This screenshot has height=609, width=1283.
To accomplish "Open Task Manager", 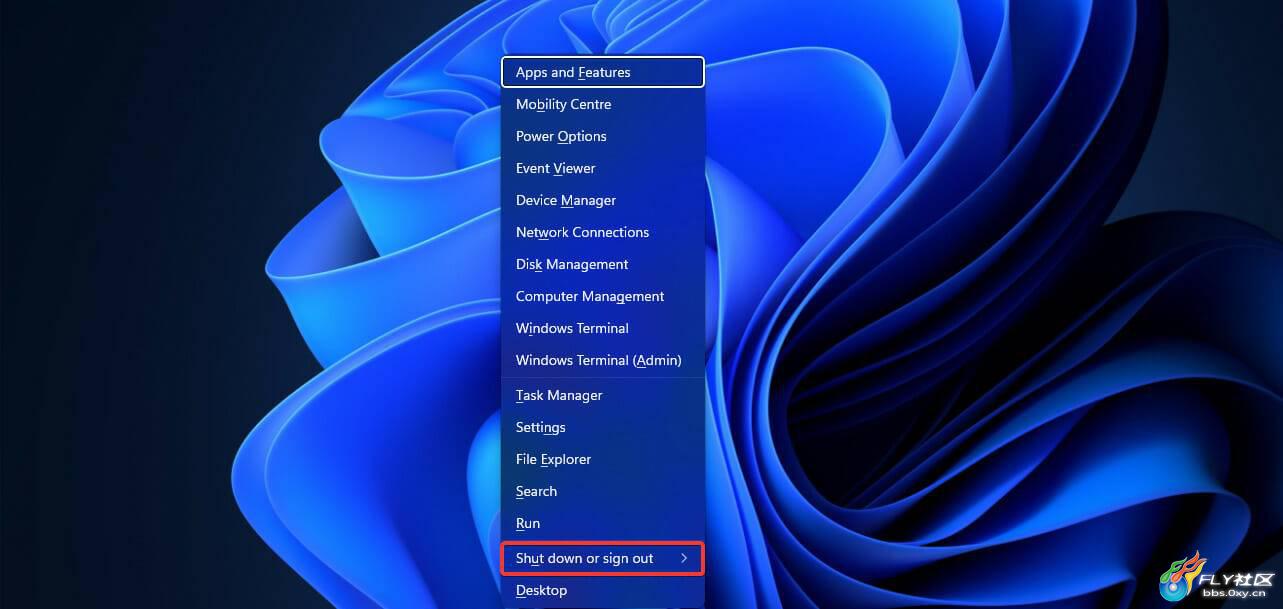I will 603,395.
